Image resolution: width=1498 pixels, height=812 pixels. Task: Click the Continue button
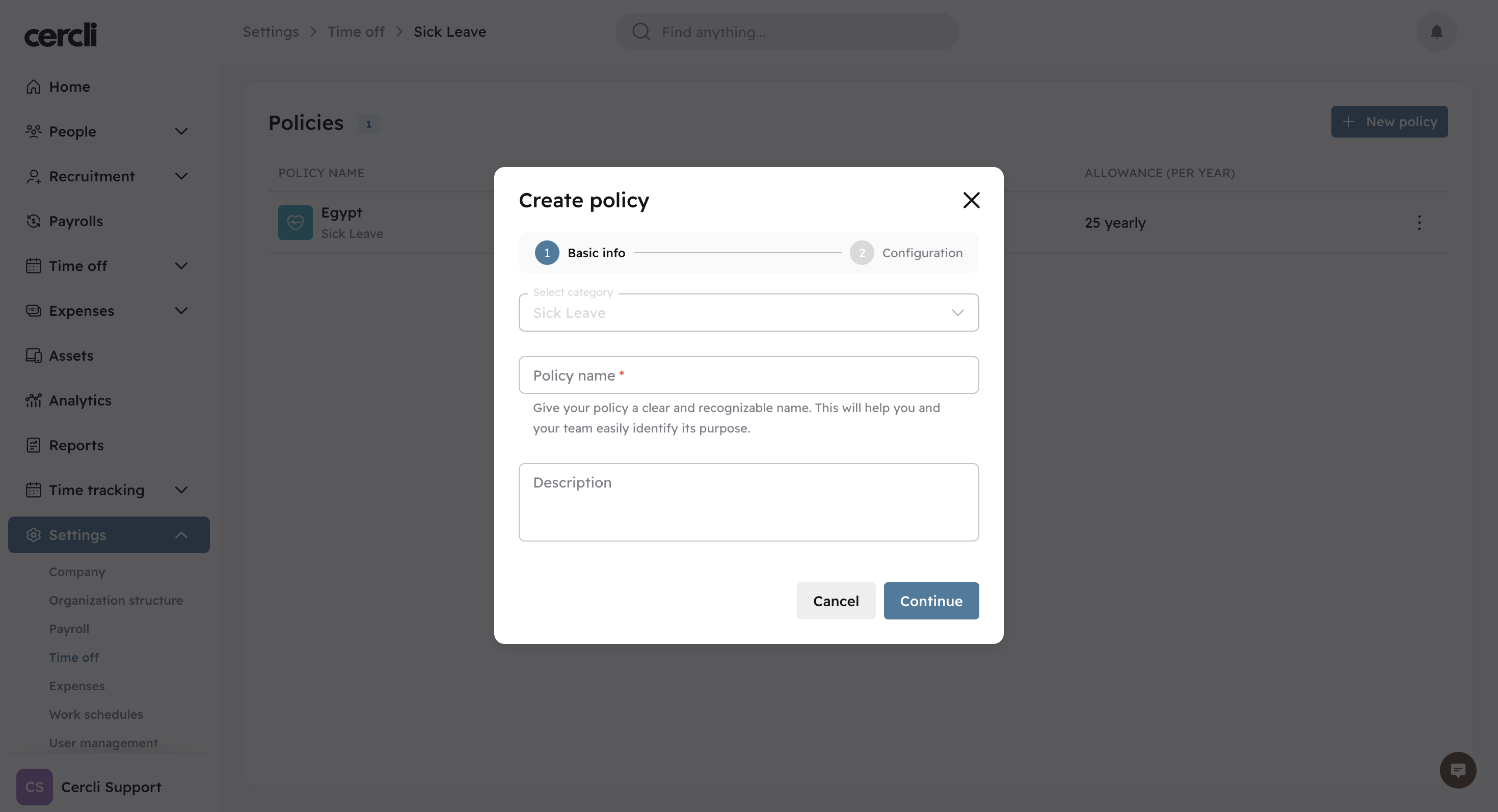coord(931,601)
